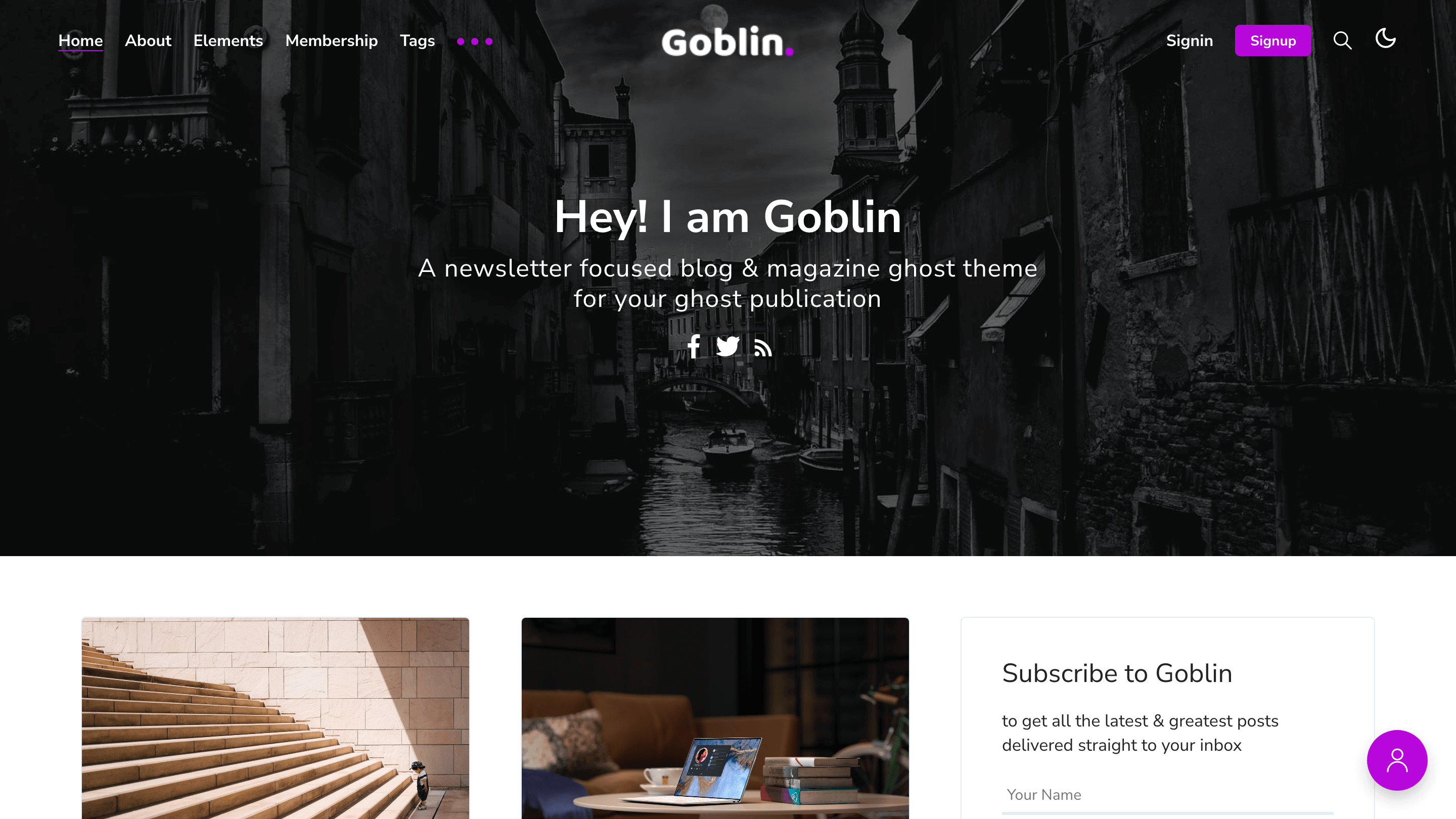This screenshot has height=819, width=1456.
Task: Toggle dark mode with moon icon
Action: [x=1385, y=38]
